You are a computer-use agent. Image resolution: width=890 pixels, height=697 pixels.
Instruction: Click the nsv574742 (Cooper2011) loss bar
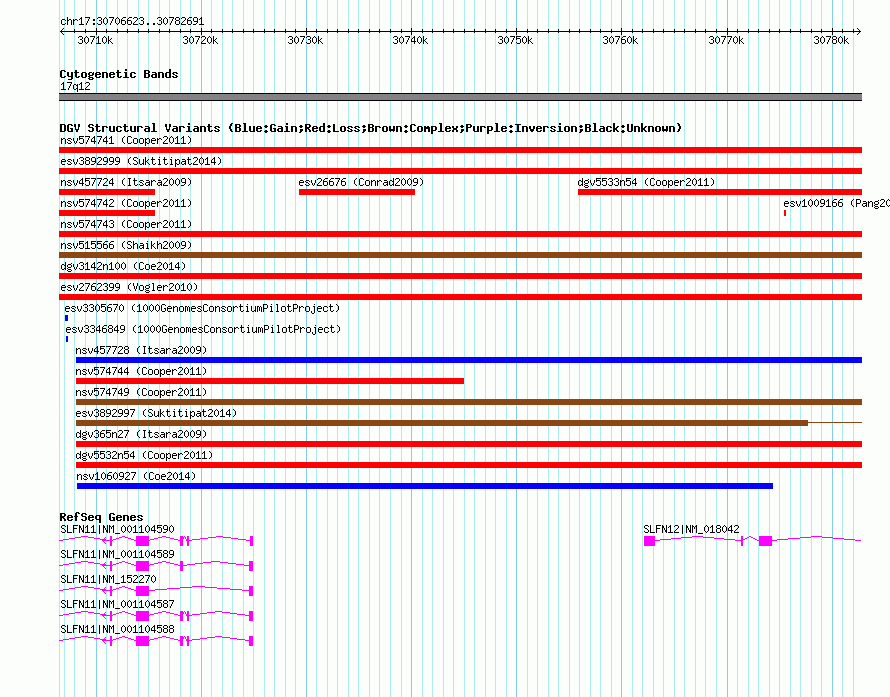click(107, 213)
